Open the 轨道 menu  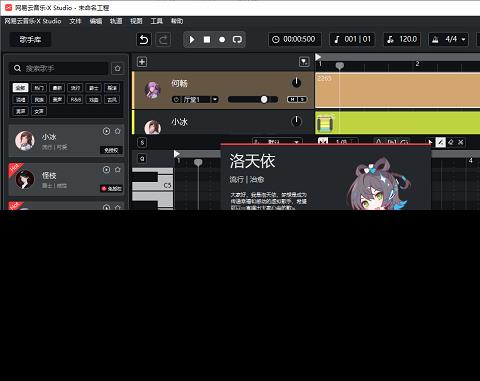[116, 21]
